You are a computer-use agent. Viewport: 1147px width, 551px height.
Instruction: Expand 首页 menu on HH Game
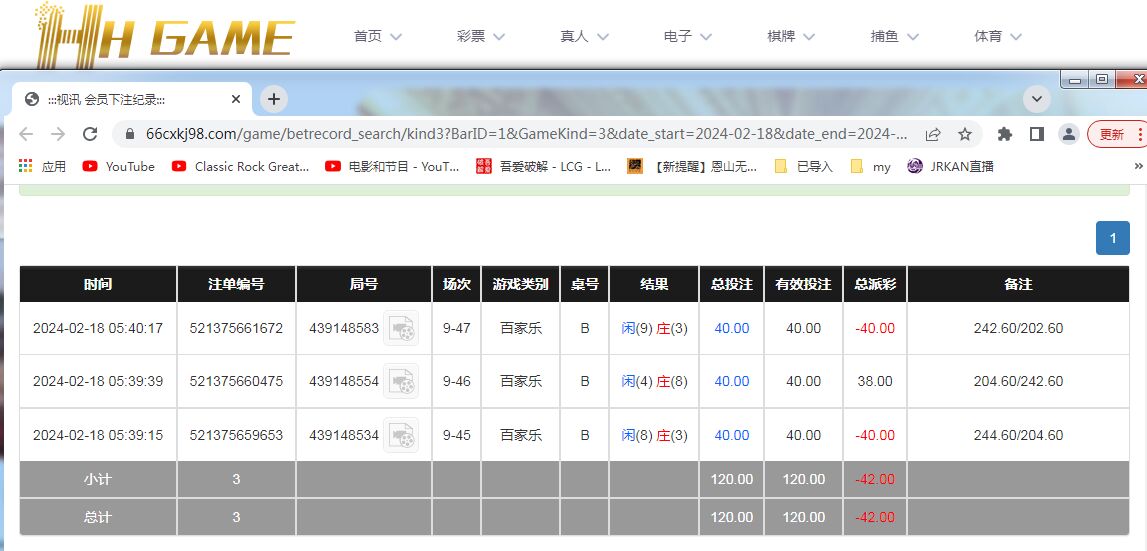[x=377, y=36]
